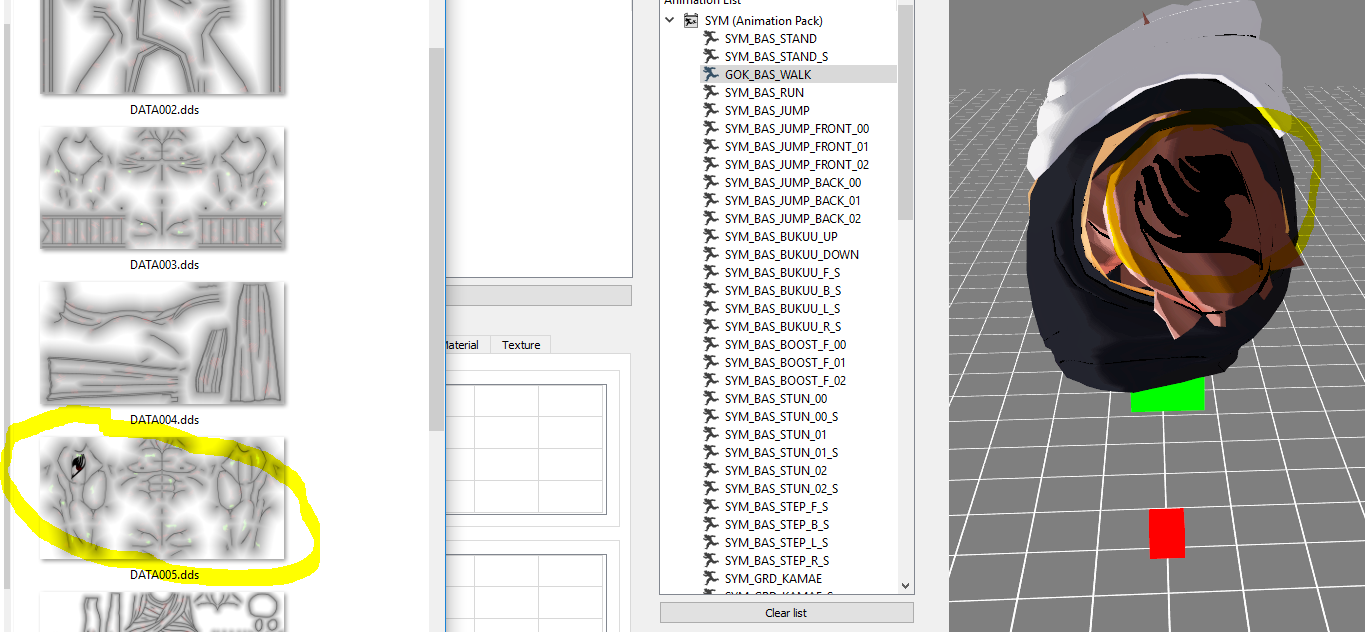
Task: Select the DATA005.dds texture thumbnail
Action: click(163, 498)
